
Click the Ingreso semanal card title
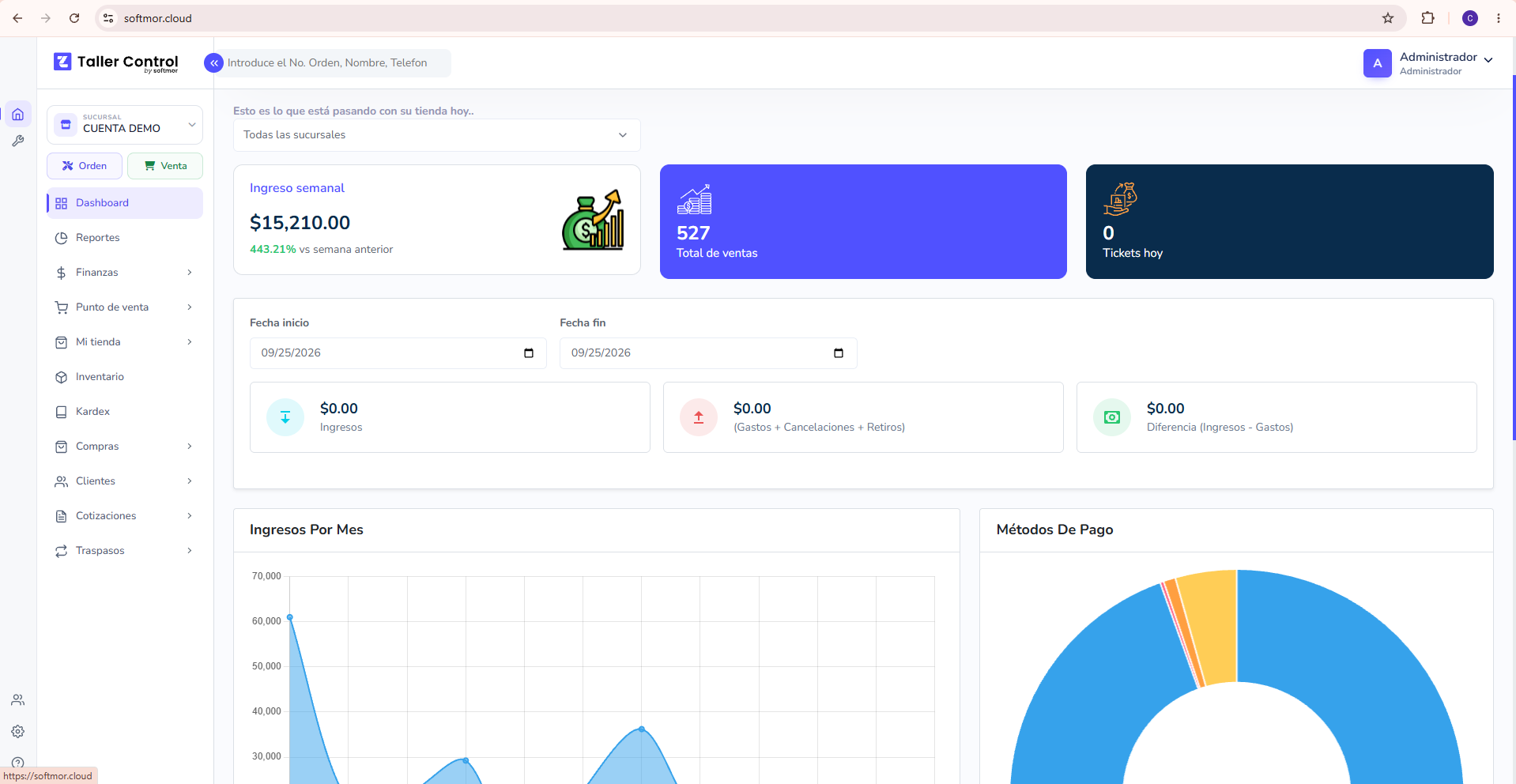coord(297,188)
